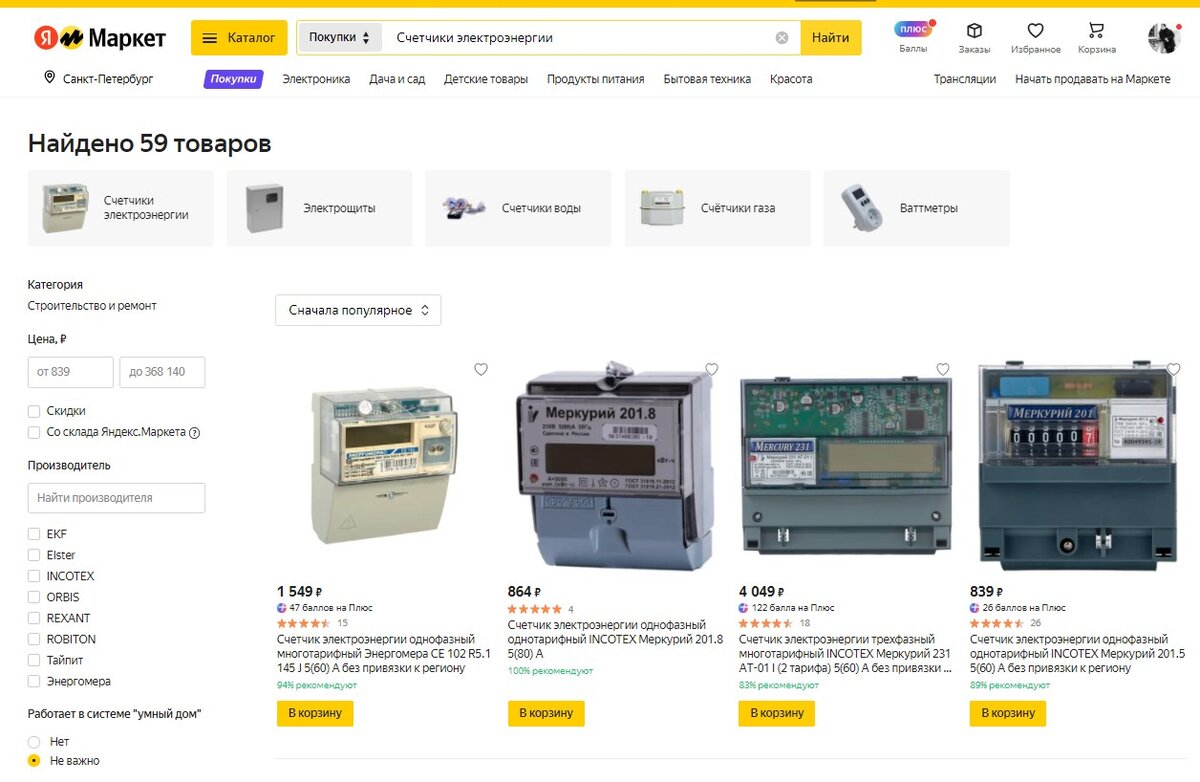Open Электроника navigation item
Screen dimensions: 1200x782
316,79
